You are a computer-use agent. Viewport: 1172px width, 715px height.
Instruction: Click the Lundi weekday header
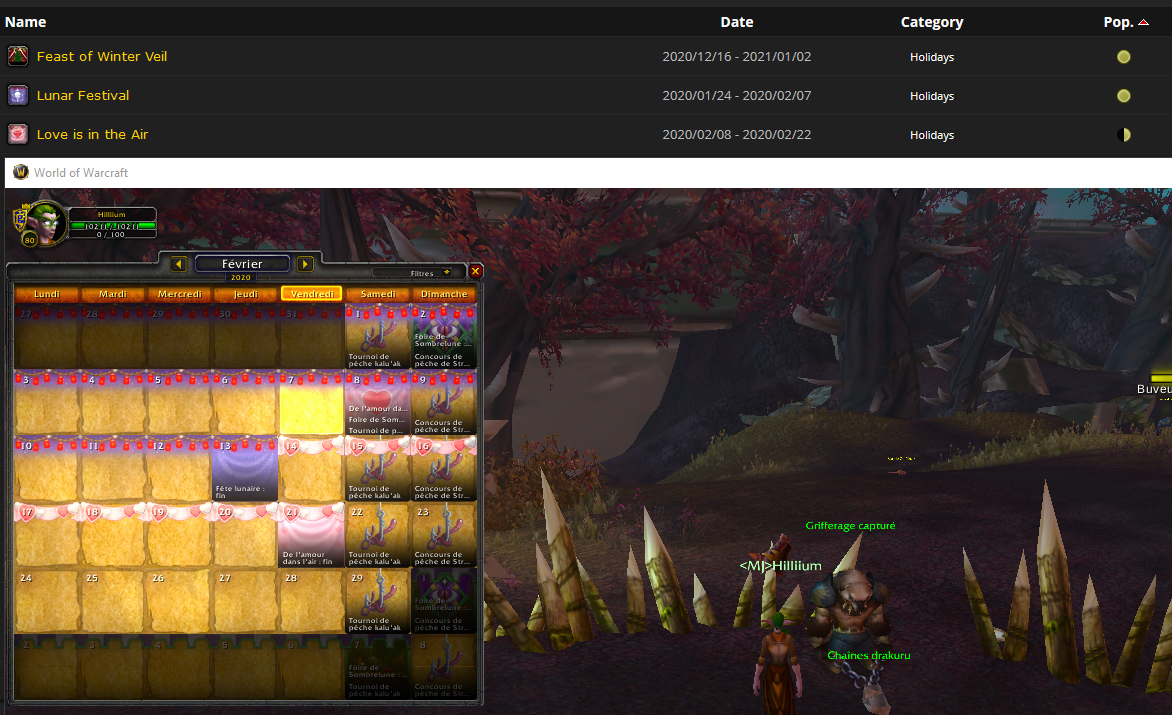(x=46, y=294)
